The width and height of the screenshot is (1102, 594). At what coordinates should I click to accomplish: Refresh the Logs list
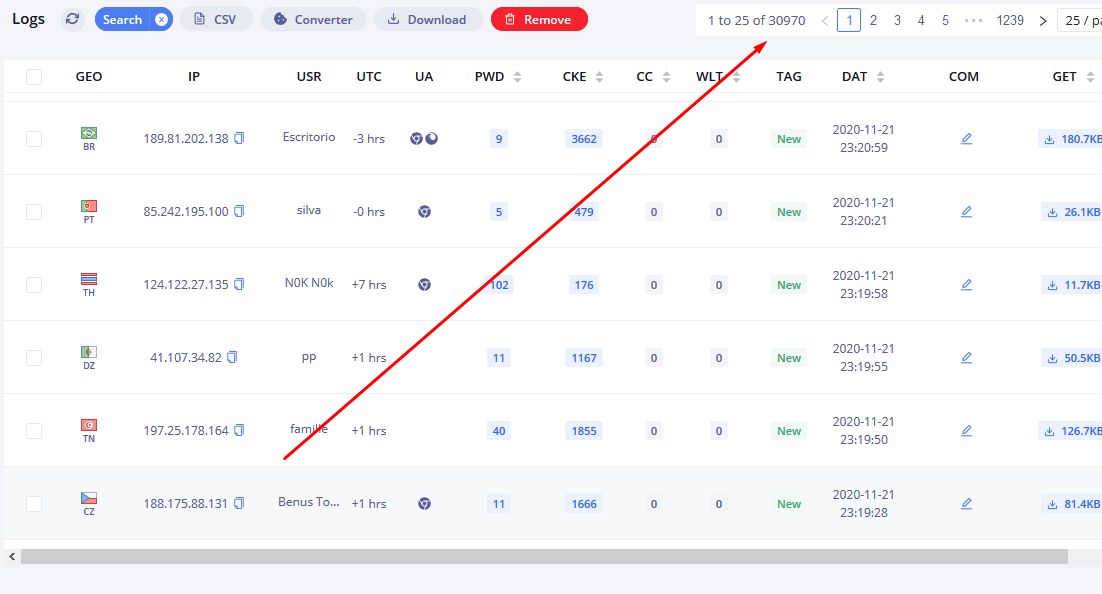click(72, 19)
